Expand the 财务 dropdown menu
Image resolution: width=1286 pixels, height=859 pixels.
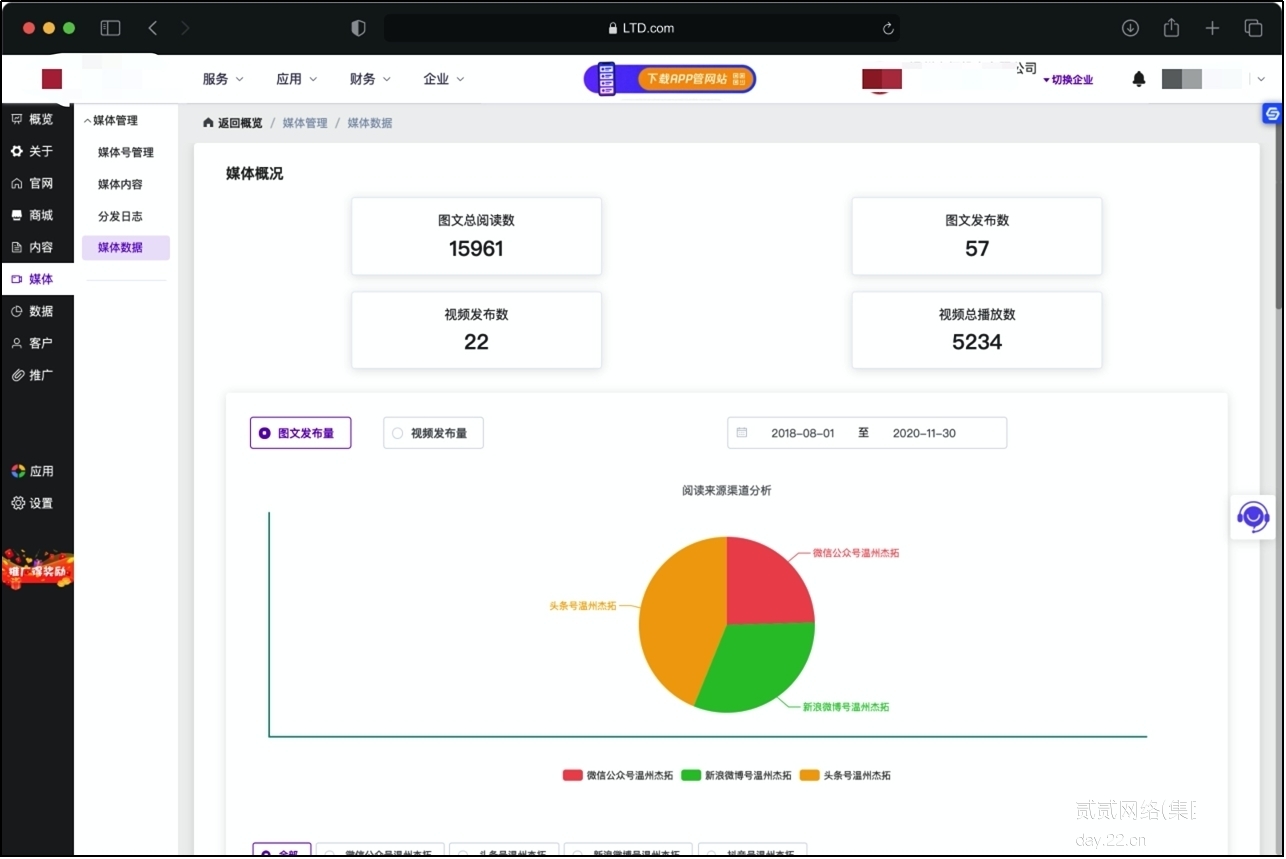click(x=370, y=79)
